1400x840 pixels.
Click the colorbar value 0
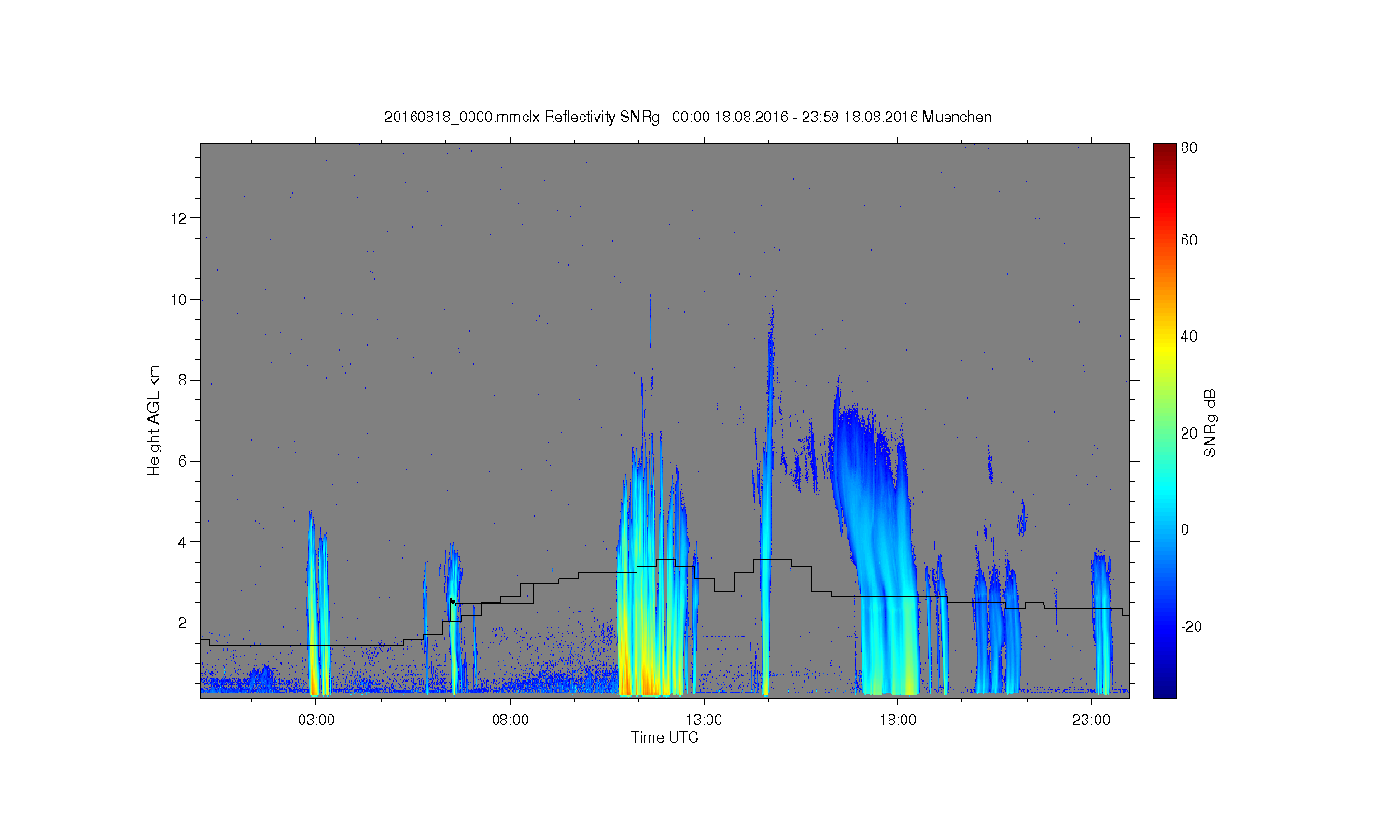click(x=1185, y=529)
